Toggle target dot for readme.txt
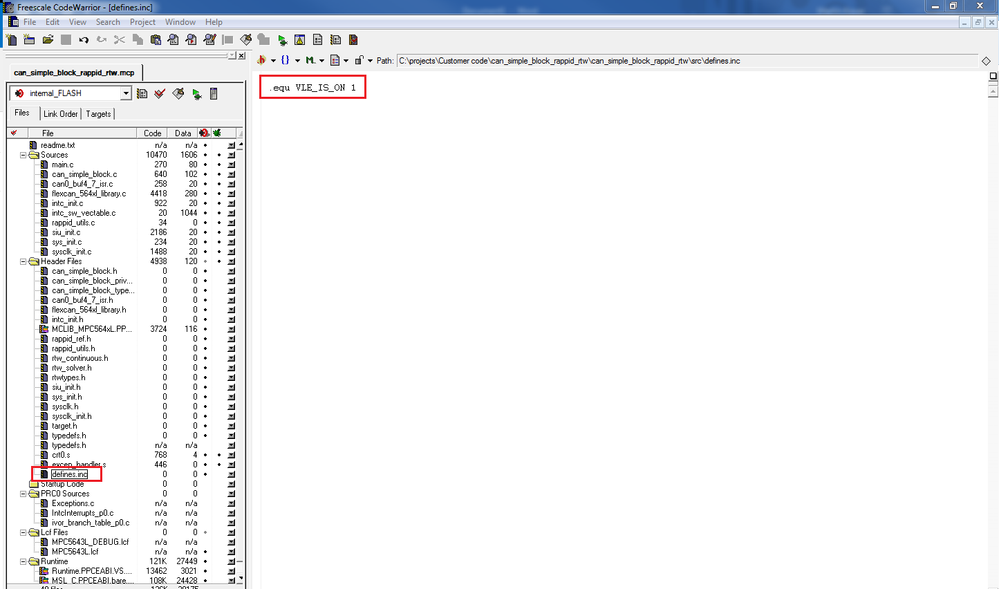This screenshot has width=999, height=589. click(205, 145)
